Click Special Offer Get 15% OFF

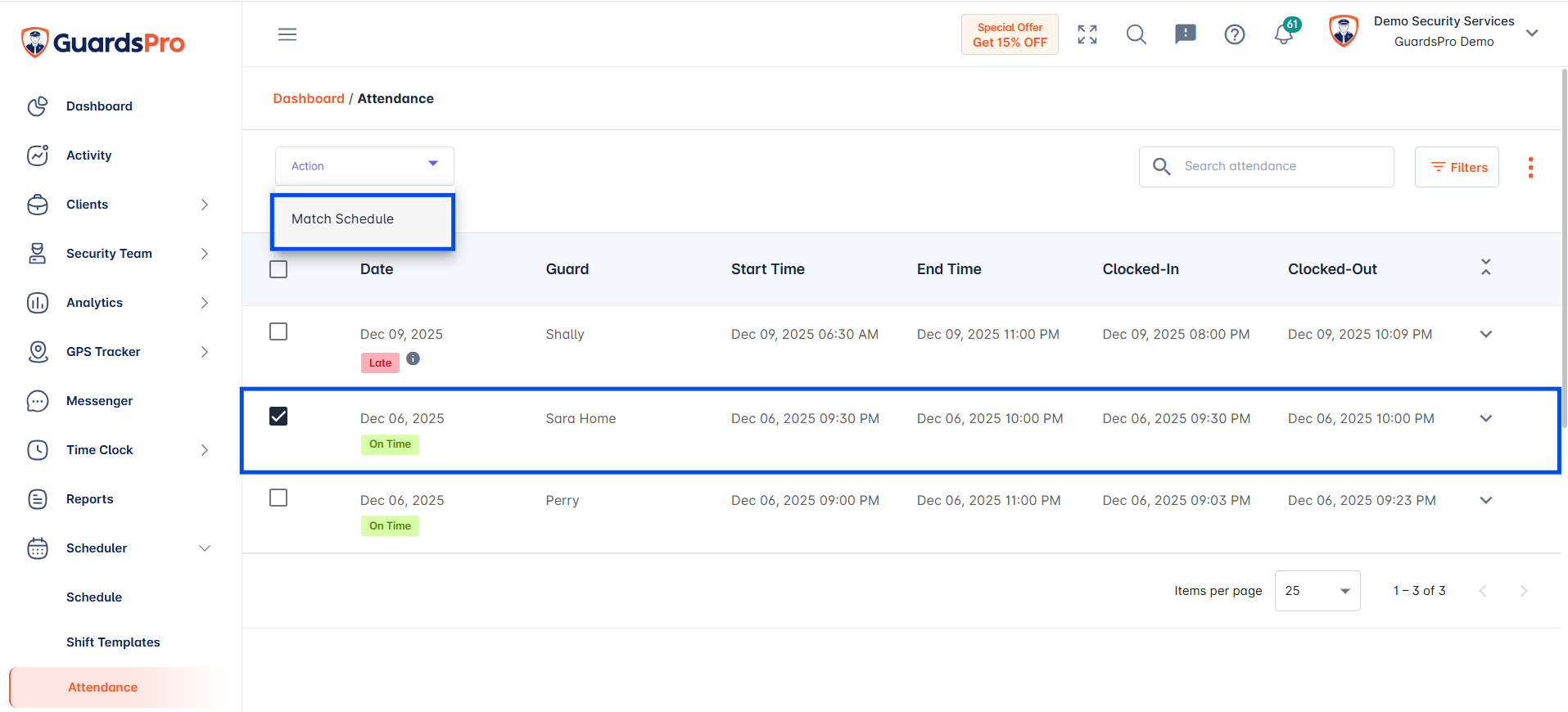[x=1010, y=34]
